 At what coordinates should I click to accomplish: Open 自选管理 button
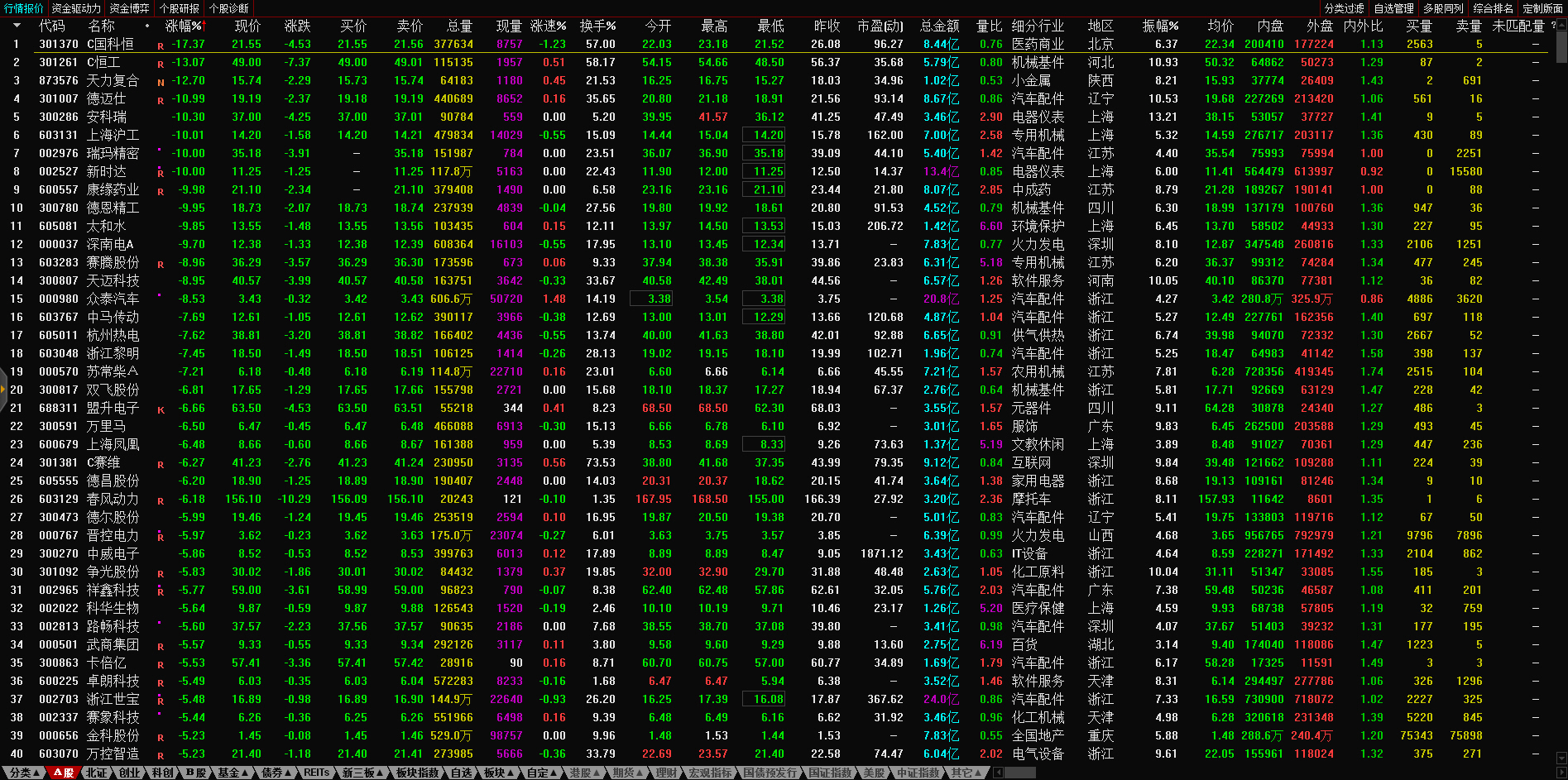click(x=1393, y=8)
